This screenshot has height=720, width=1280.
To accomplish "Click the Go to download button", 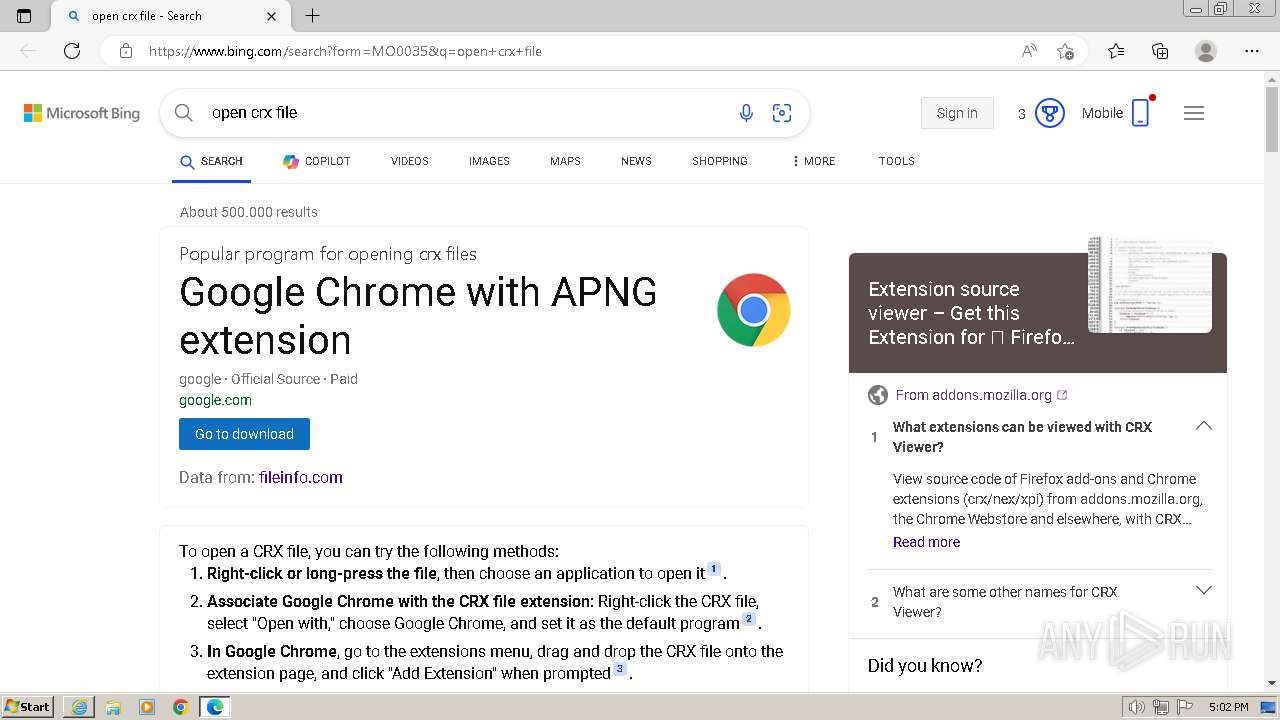I will (244, 434).
